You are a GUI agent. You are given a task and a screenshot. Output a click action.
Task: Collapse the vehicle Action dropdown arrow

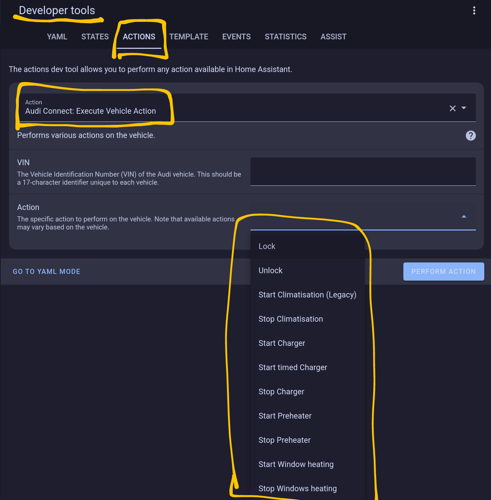pyautogui.click(x=464, y=217)
